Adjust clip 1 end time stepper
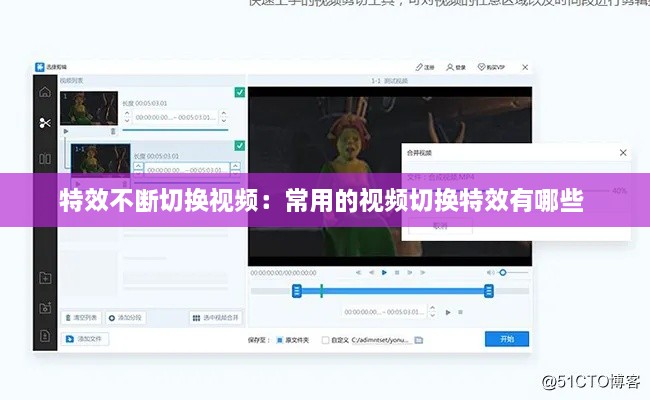This screenshot has width=650, height=400. [x=224, y=117]
